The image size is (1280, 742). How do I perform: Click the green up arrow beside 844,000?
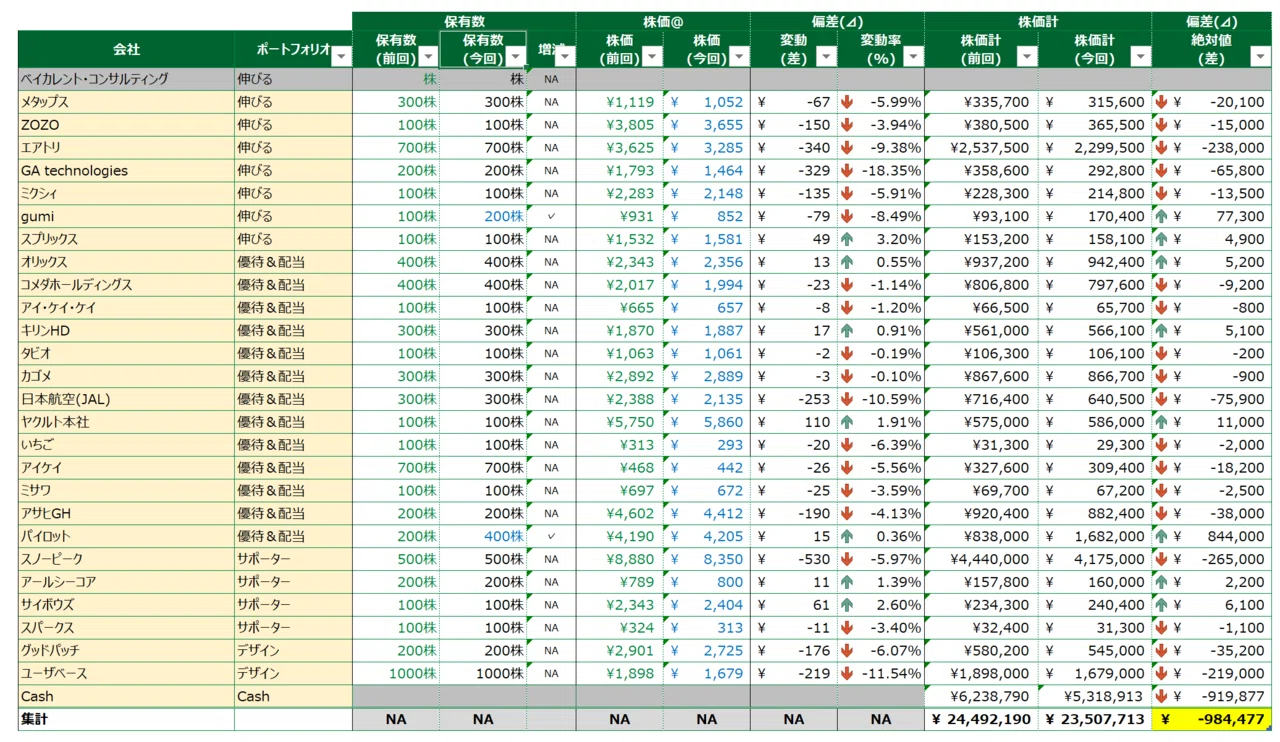(x=1161, y=536)
